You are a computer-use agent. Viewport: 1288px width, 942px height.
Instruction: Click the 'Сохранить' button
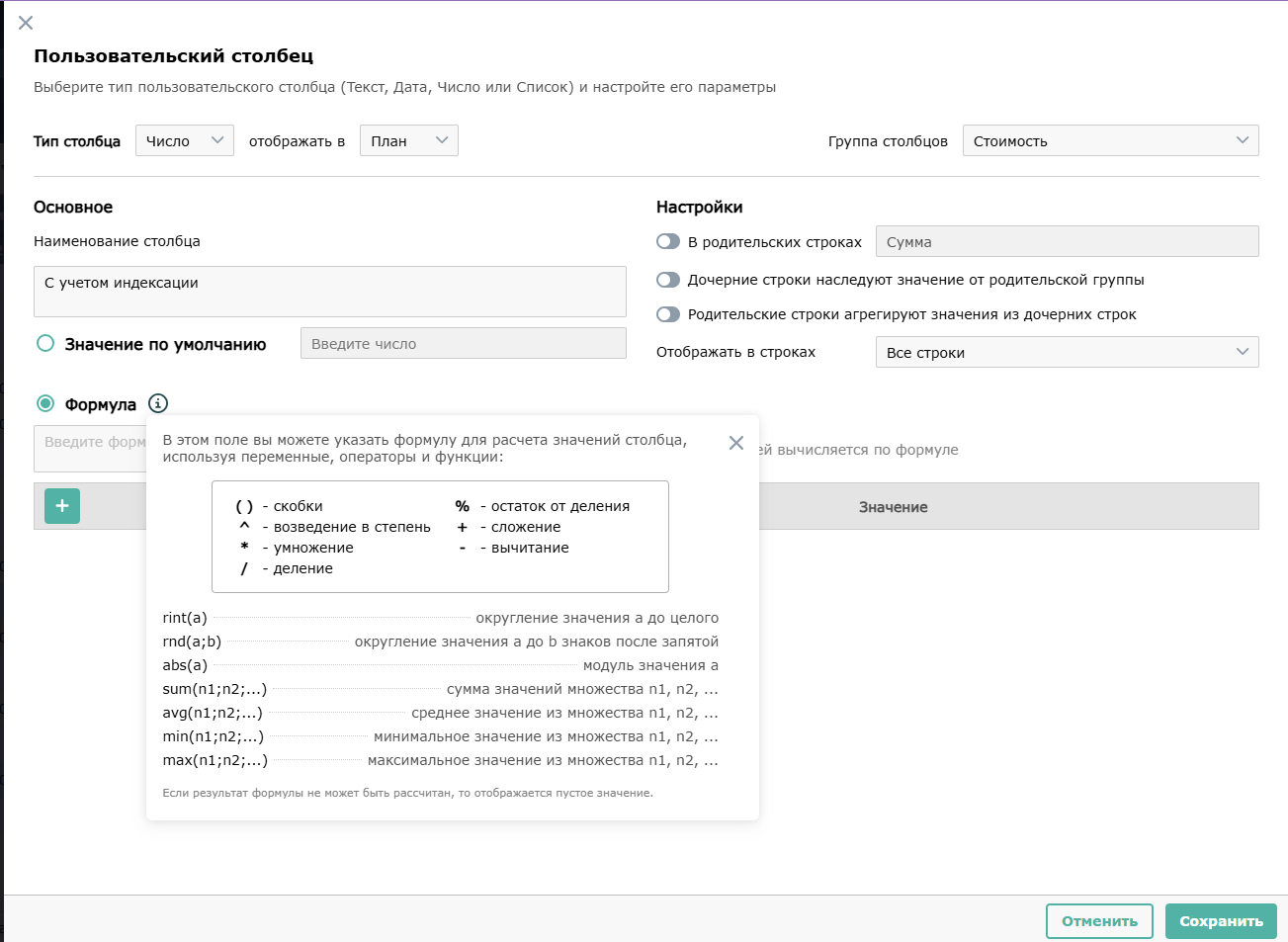click(1221, 921)
